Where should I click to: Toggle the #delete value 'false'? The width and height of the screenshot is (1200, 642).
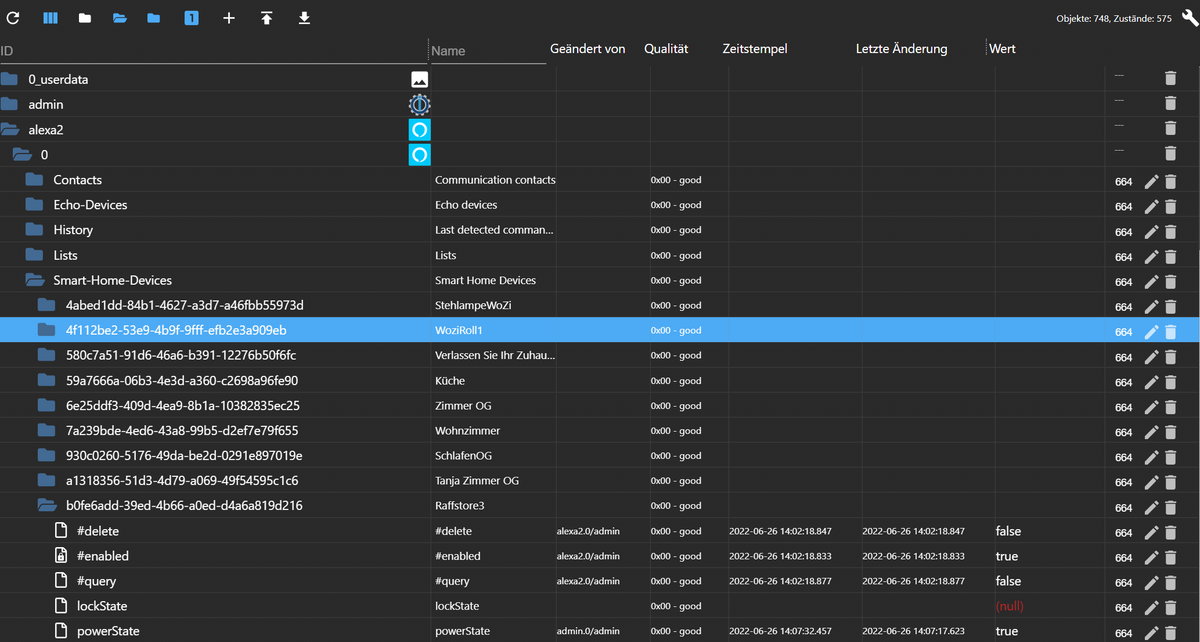pos(1008,531)
